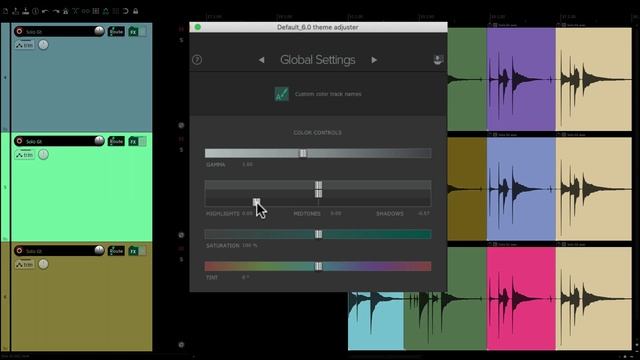Image resolution: width=640 pixels, height=360 pixels.
Task: Click the Midtones slider handle
Action: tap(318, 193)
